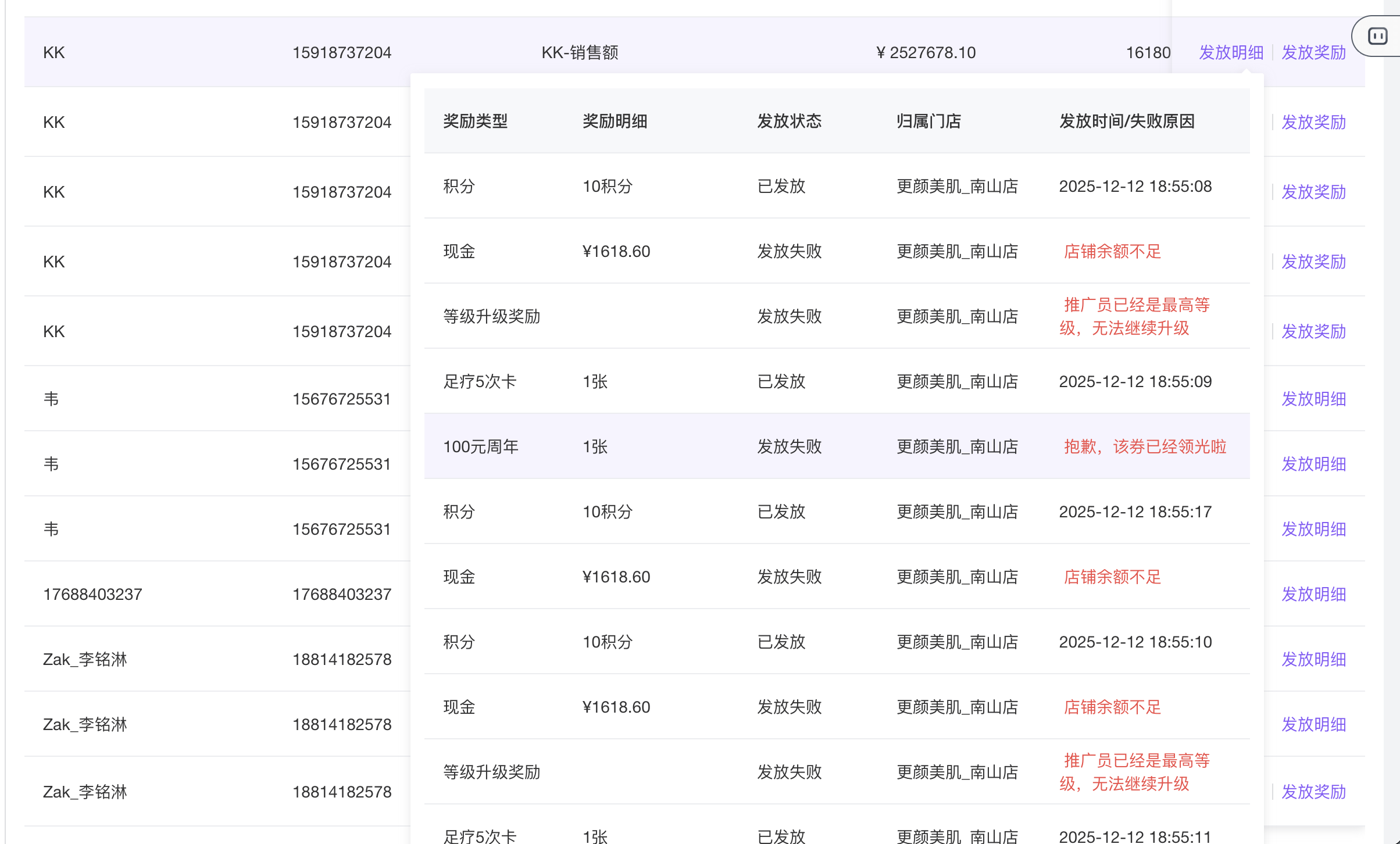The image size is (1400, 844).
Task: Click the 奖励类型 column header
Action: point(475,121)
